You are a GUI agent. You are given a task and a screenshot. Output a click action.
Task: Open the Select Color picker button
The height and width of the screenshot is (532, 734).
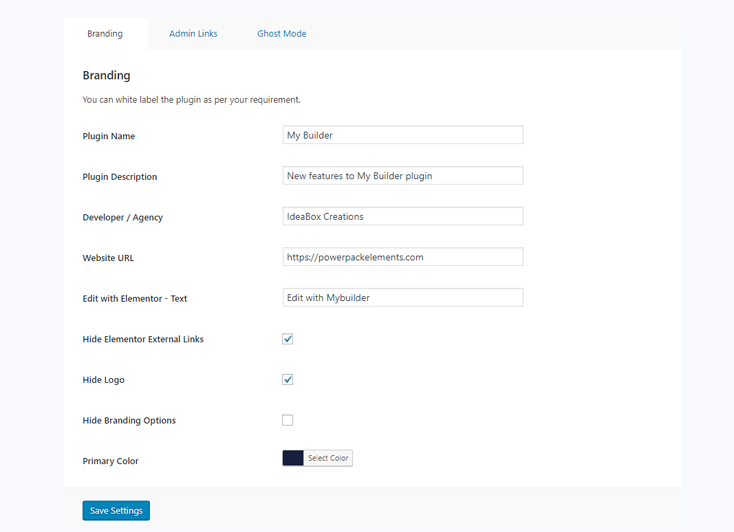[328, 458]
